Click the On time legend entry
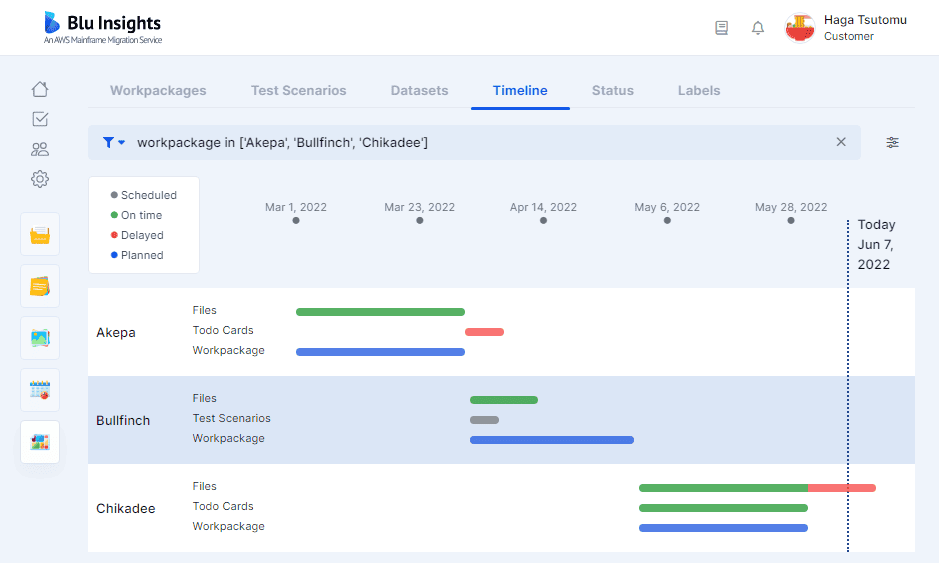The width and height of the screenshot is (939, 563). tap(137, 215)
